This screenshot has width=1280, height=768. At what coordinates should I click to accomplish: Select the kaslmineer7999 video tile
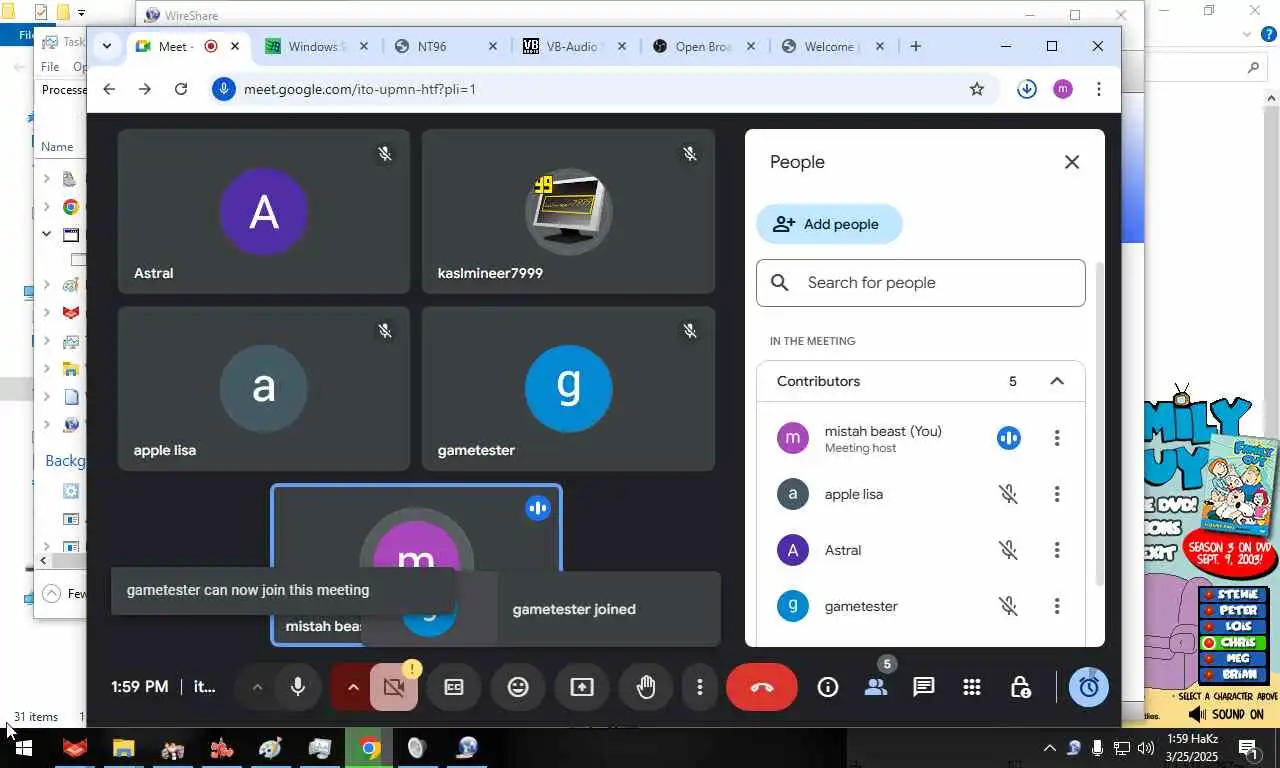pos(568,211)
